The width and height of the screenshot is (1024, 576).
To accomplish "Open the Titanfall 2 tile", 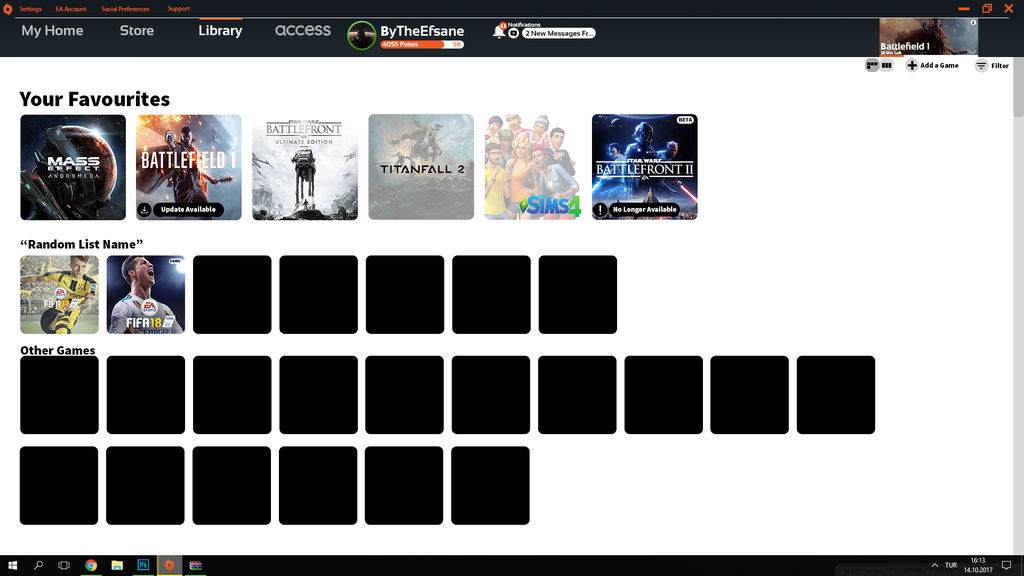I will point(421,167).
